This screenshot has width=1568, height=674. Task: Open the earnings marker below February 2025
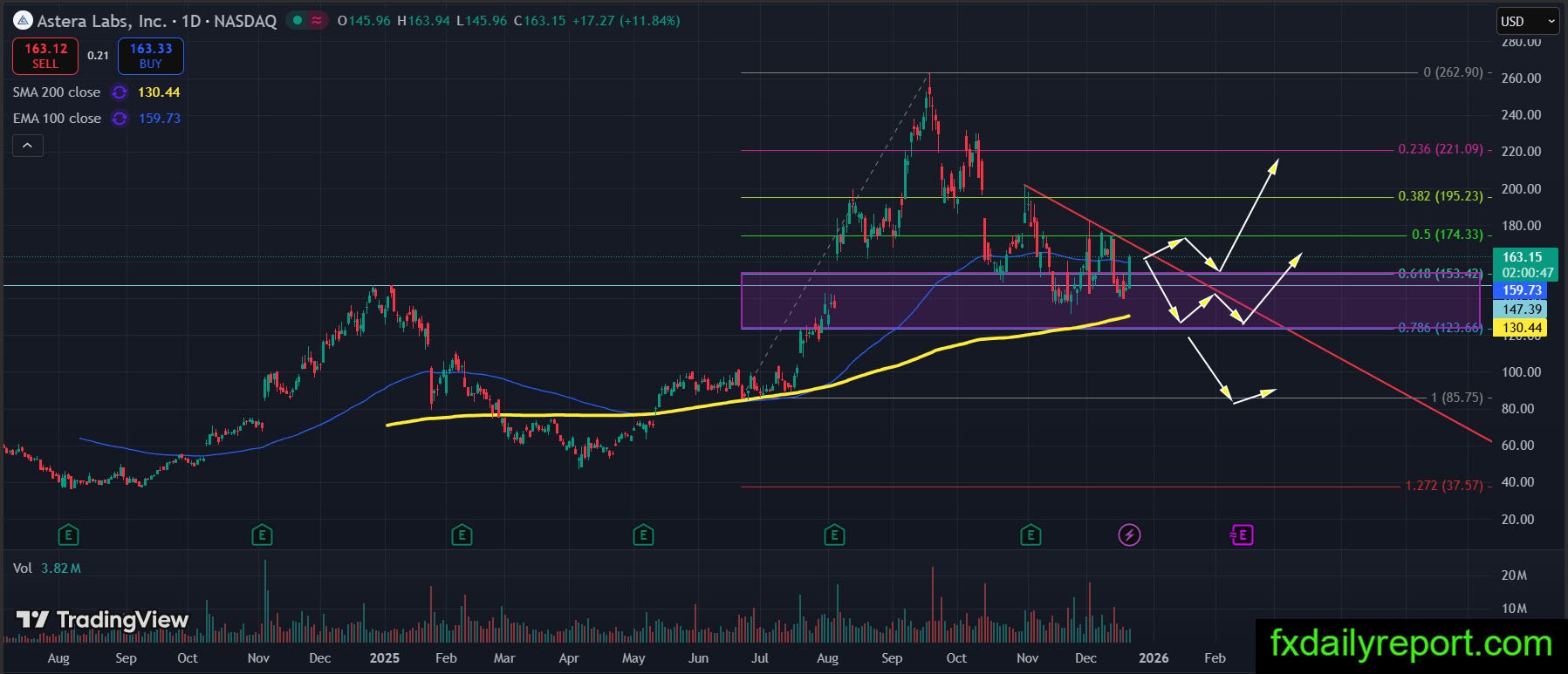(462, 534)
